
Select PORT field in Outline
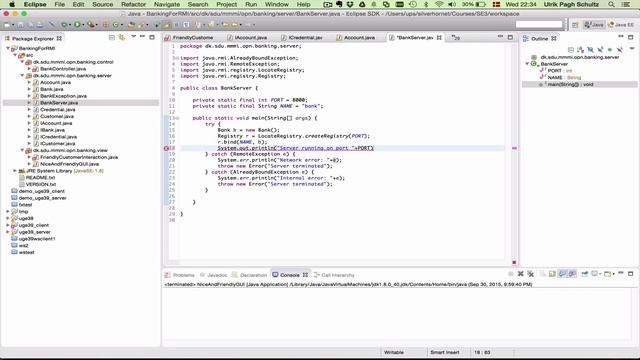coord(561,71)
